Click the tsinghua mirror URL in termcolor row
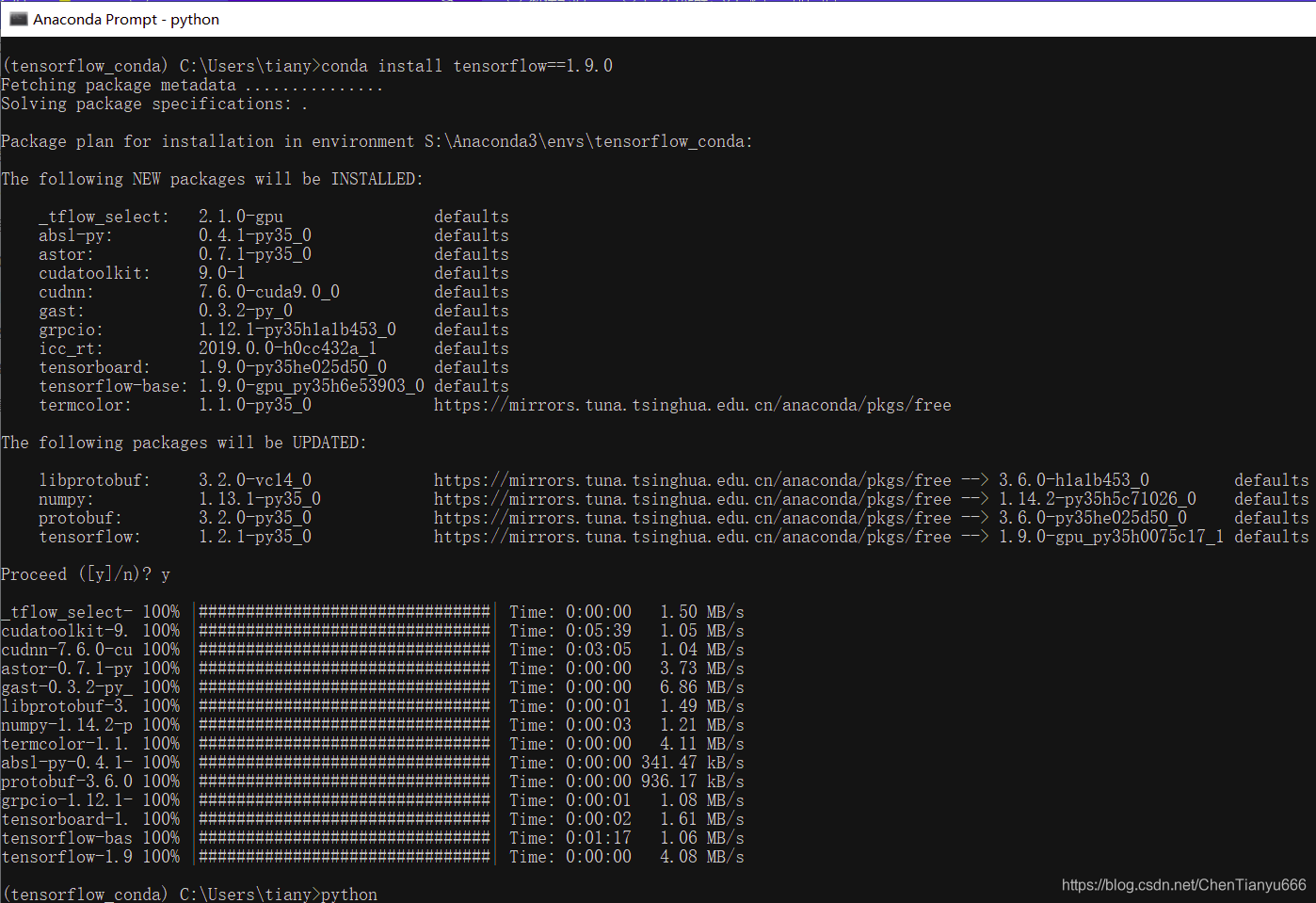The image size is (1316, 903). (x=693, y=405)
